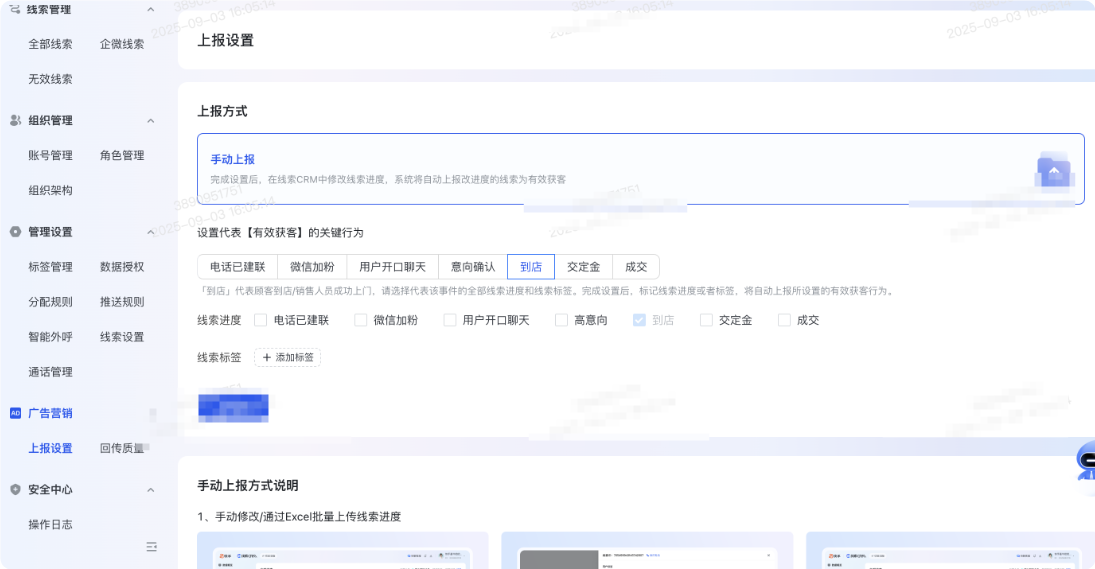Select the 意向确认 key behavior tab
The height and width of the screenshot is (569, 1095).
point(473,267)
